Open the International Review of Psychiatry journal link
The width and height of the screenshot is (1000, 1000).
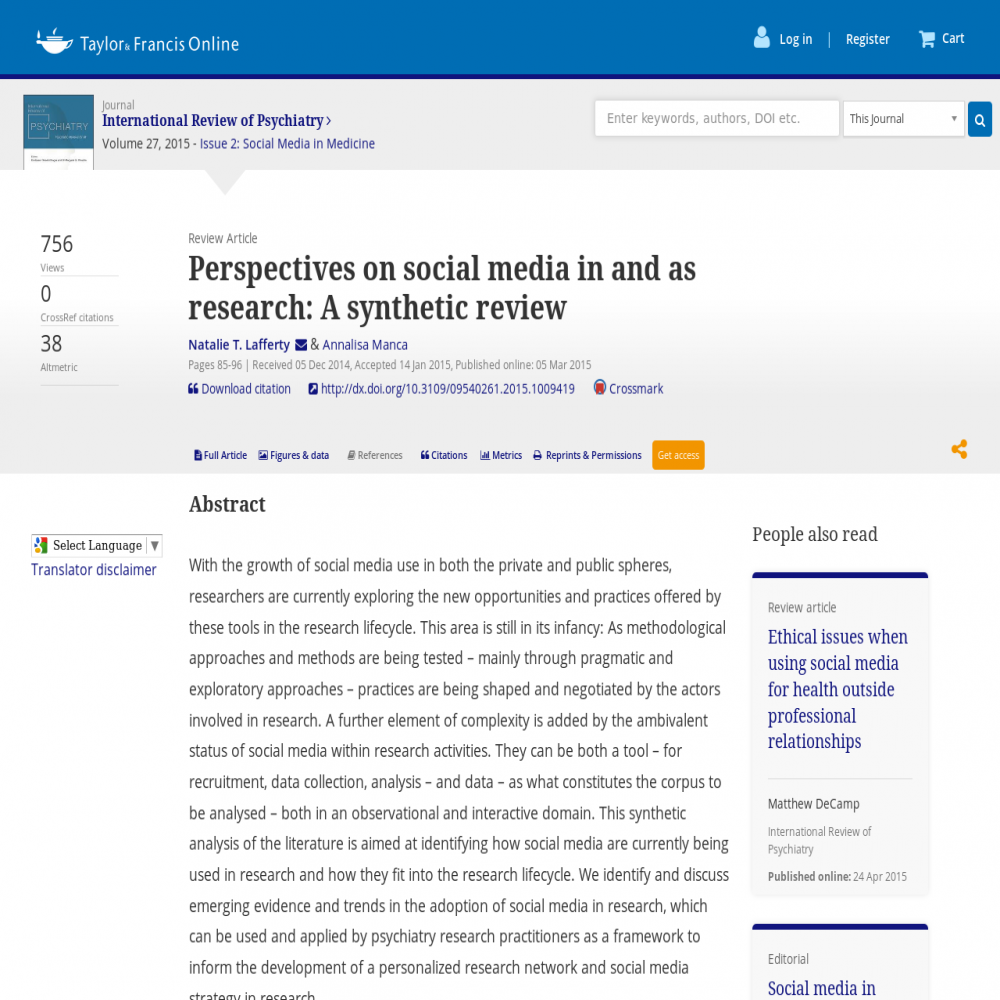coord(212,121)
